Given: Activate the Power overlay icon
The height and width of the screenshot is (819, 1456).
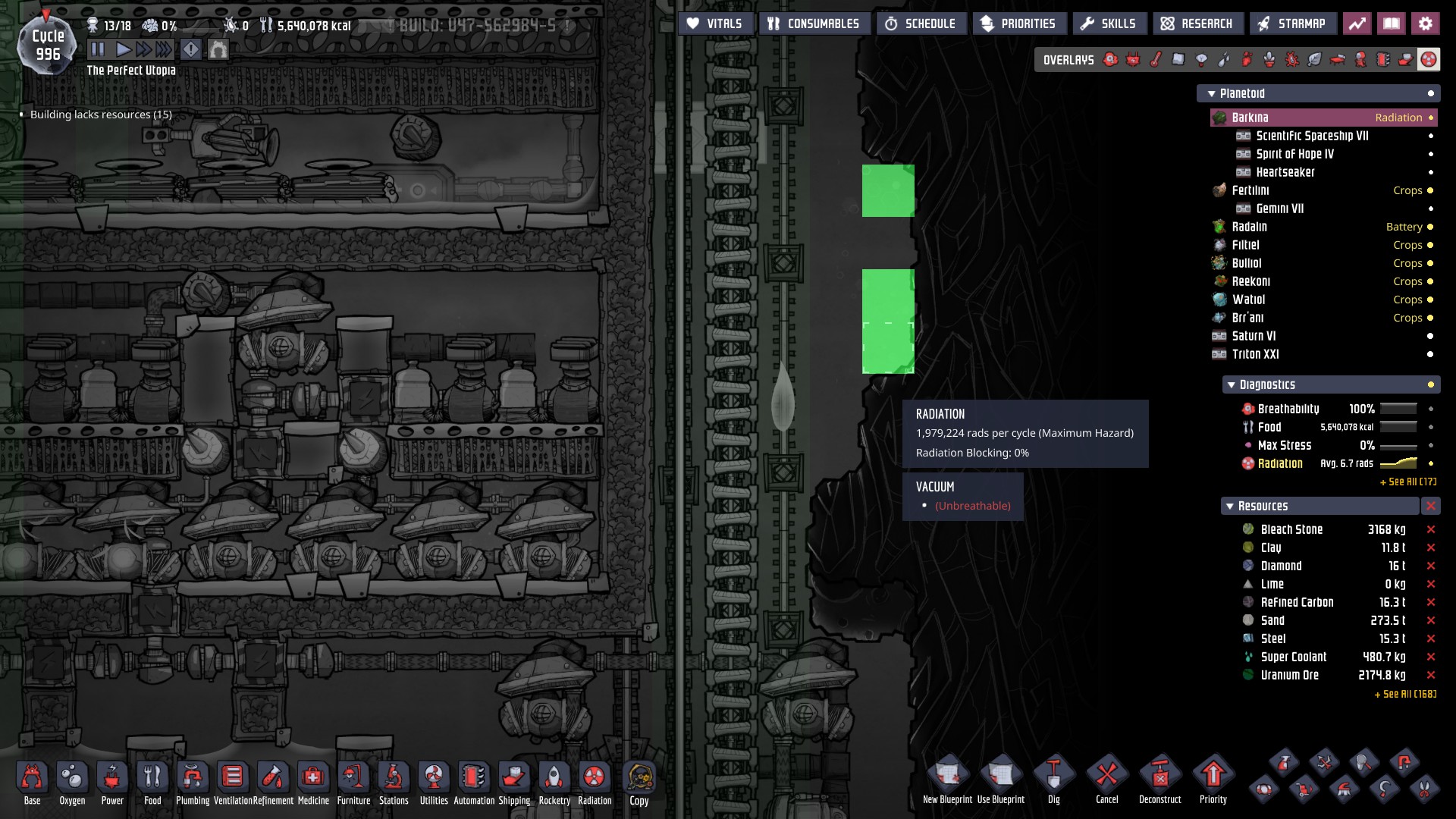Looking at the screenshot, I should (x=1133, y=60).
